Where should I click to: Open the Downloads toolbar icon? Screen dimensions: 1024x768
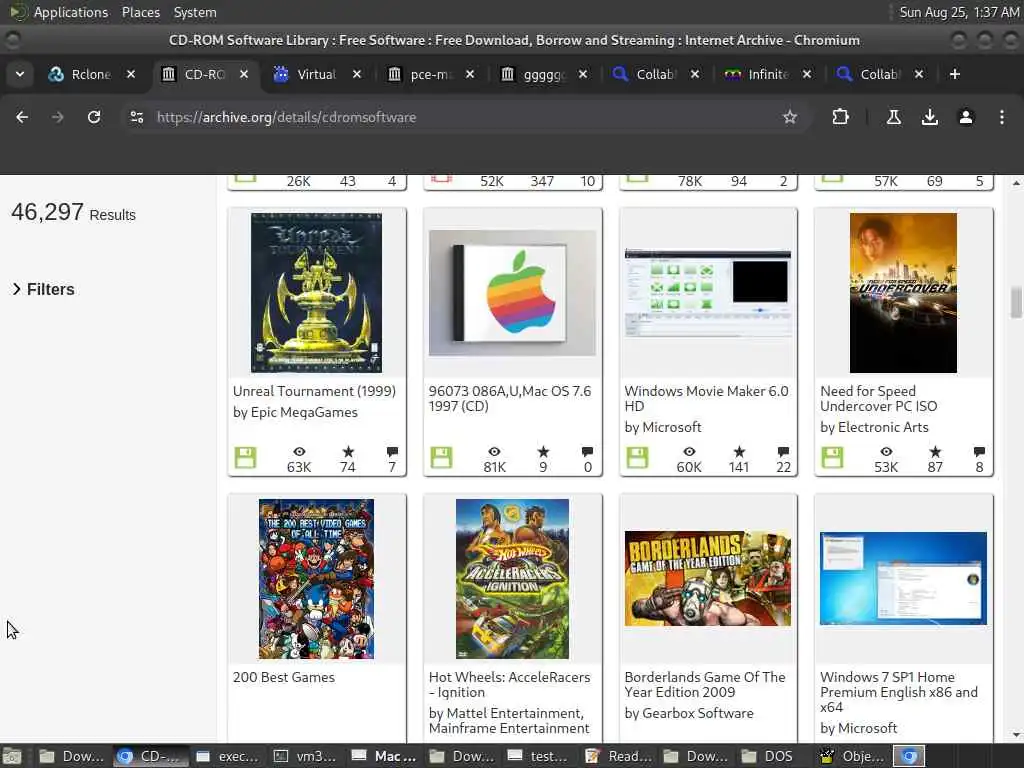click(x=929, y=117)
